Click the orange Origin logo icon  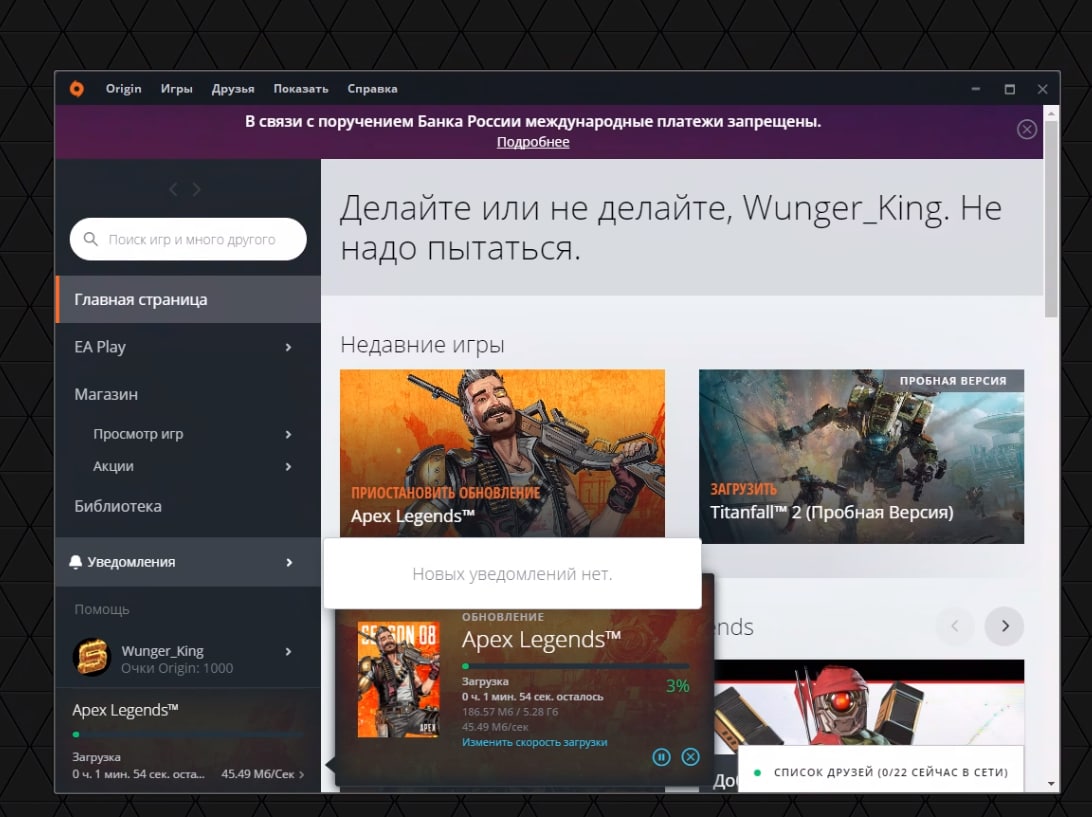[77, 88]
